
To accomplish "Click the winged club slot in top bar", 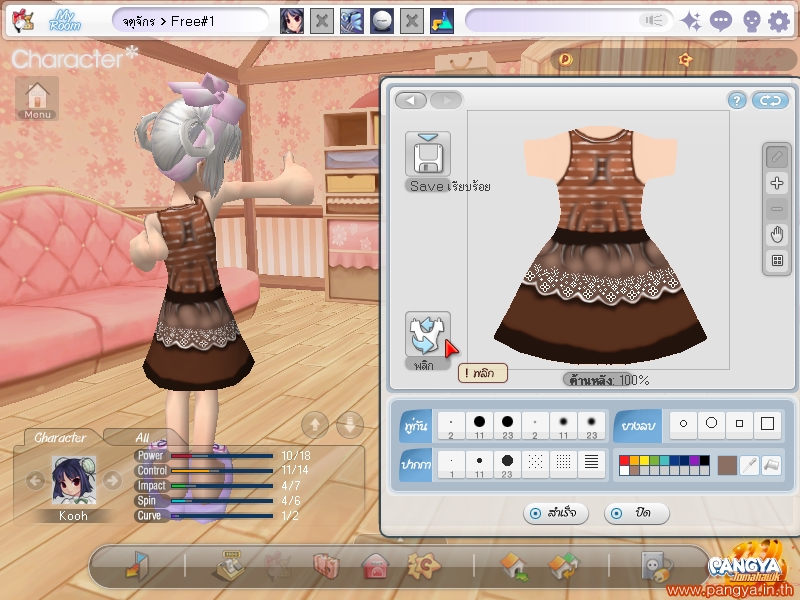I will [x=352, y=21].
